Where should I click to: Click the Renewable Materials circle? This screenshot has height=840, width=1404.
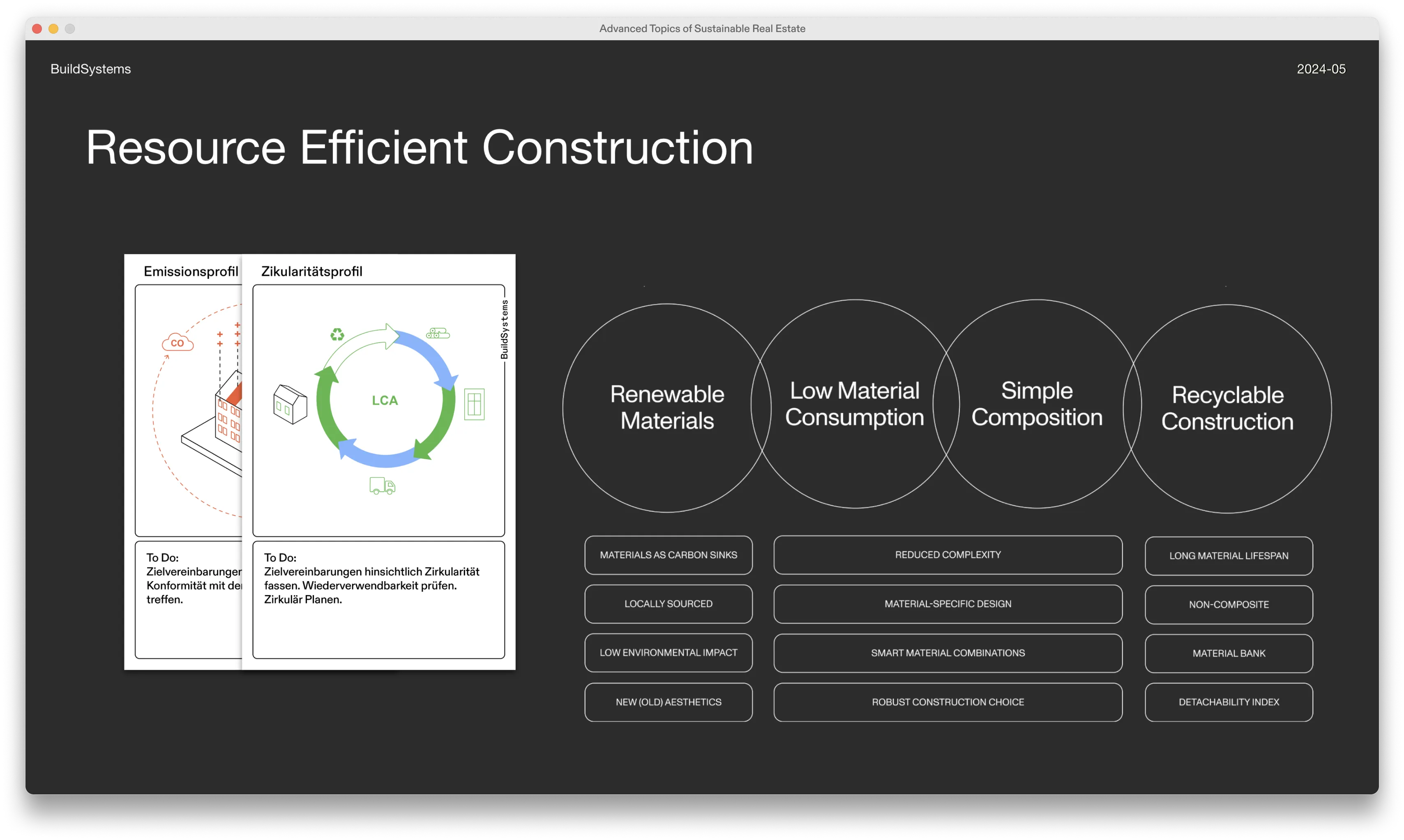[x=666, y=407]
